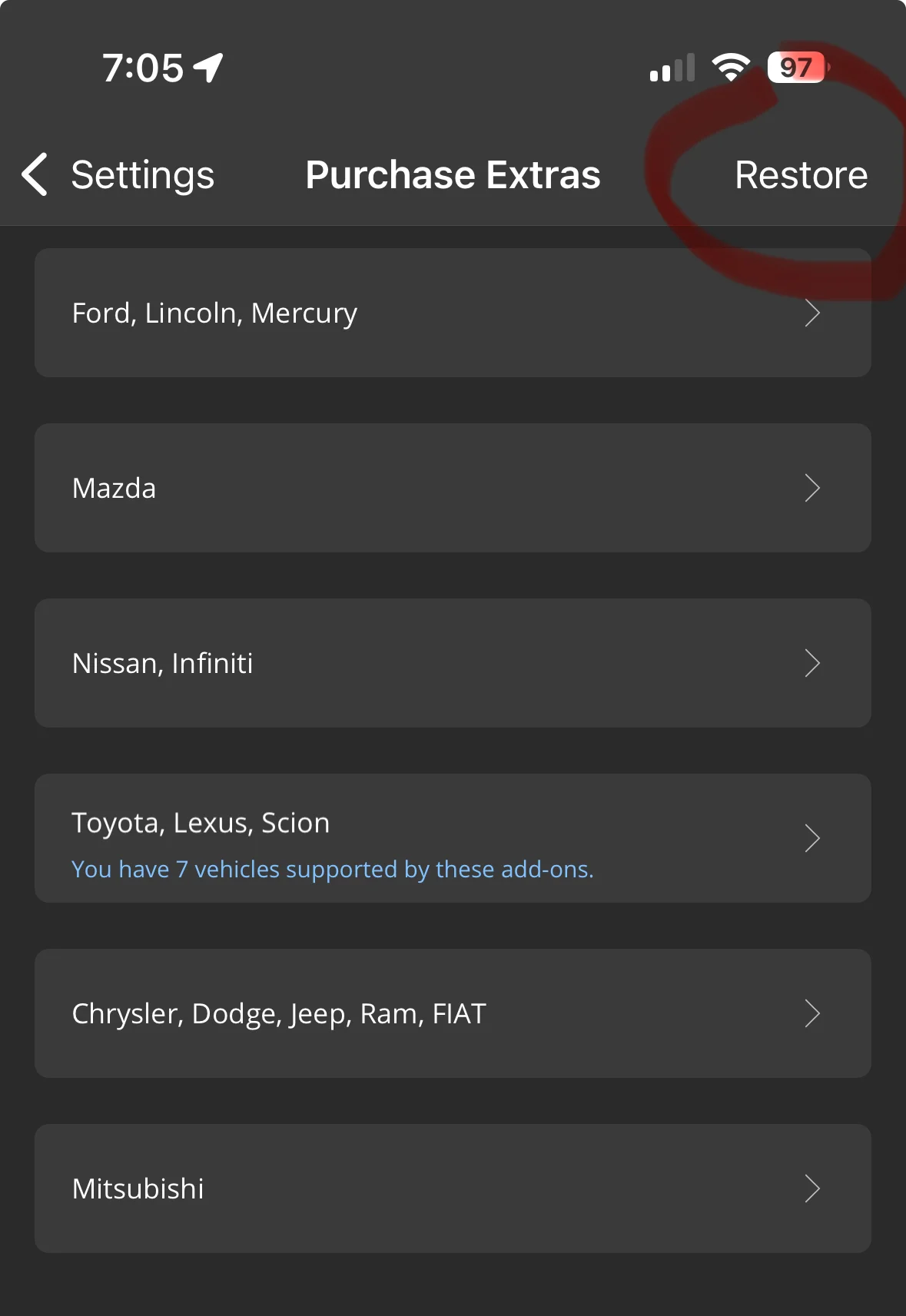Choose the Mitsubishi add-on entry
The width and height of the screenshot is (906, 1316).
[453, 1188]
